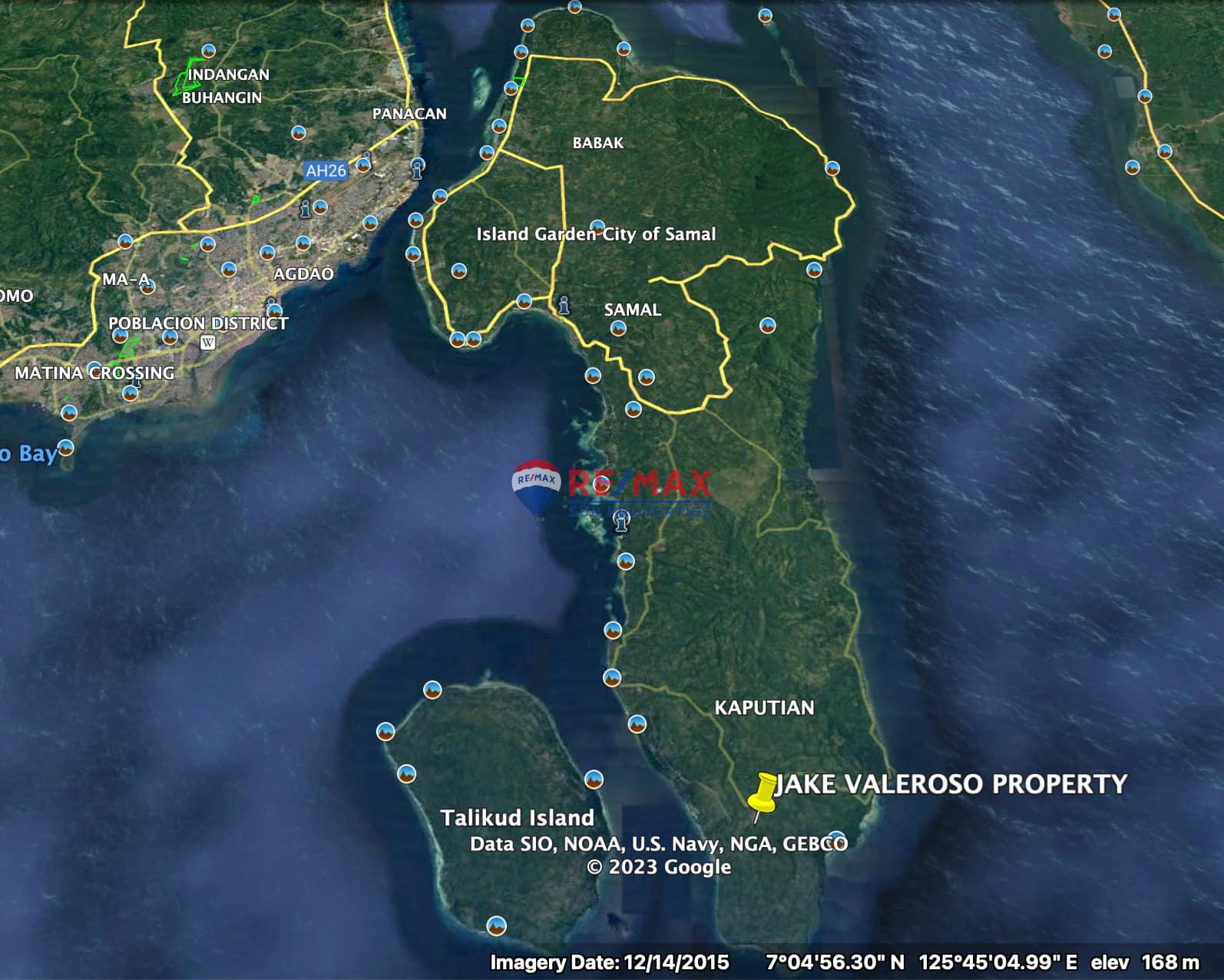1224x980 pixels.
Task: Click the KAPUTIAN district label
Action: [764, 707]
